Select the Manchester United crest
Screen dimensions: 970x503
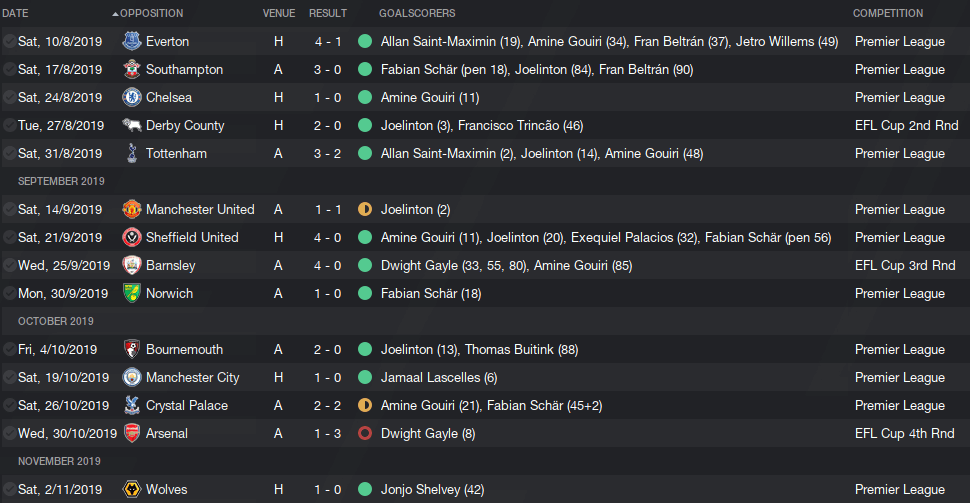[x=131, y=209]
